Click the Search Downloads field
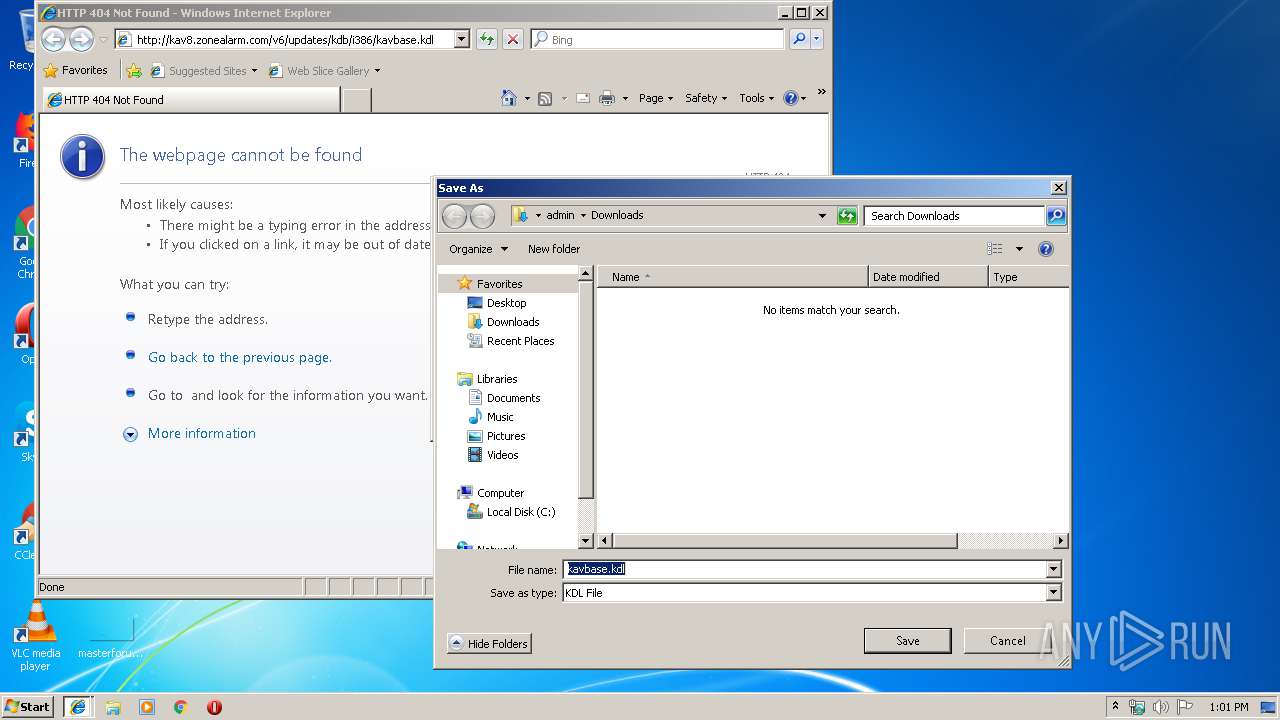 (x=955, y=216)
